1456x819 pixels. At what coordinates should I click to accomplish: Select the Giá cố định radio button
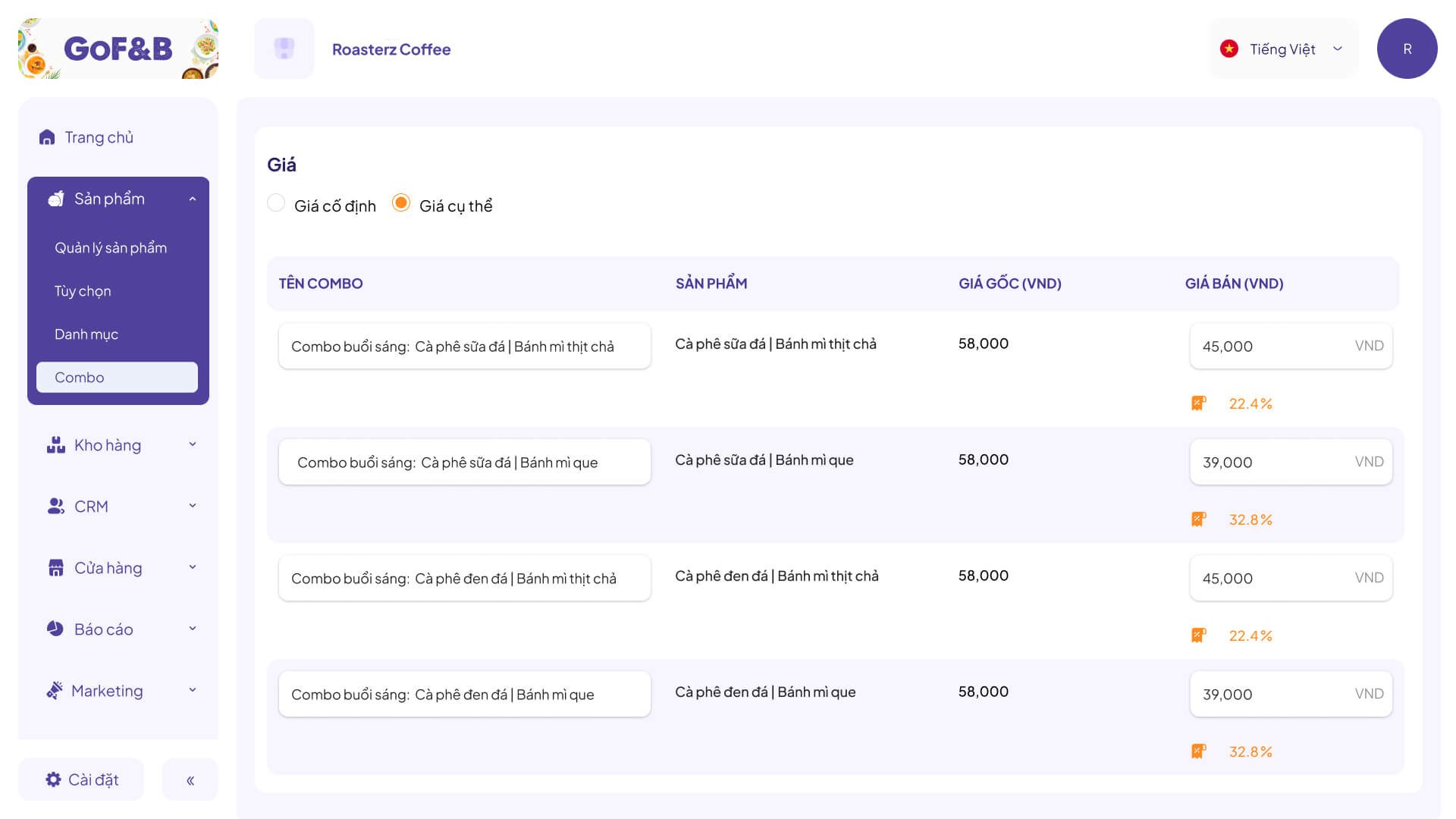tap(276, 203)
